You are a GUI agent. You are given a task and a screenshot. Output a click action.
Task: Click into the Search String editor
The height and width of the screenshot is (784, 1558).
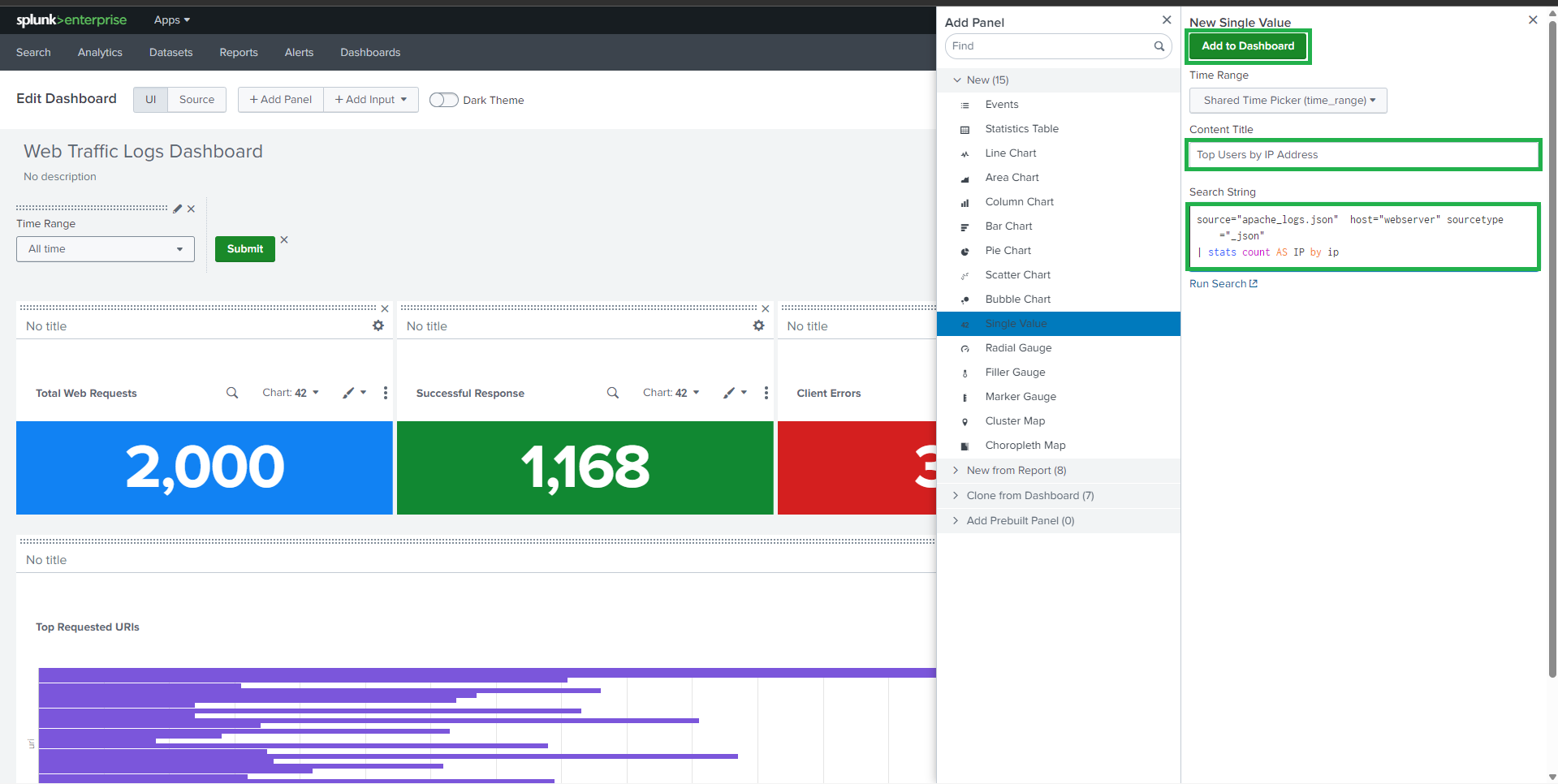[x=1363, y=236]
